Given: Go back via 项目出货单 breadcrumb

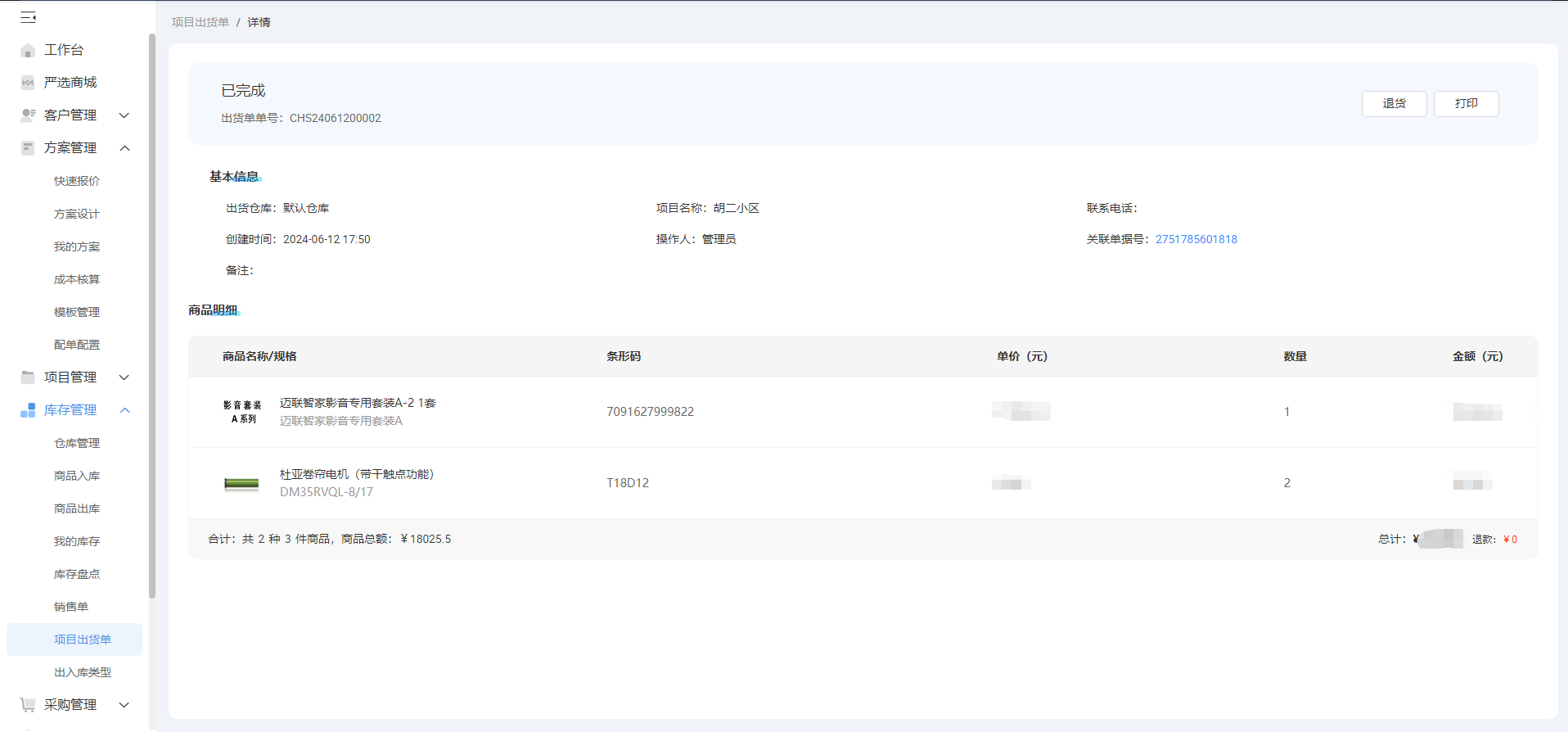Looking at the screenshot, I should 201,22.
